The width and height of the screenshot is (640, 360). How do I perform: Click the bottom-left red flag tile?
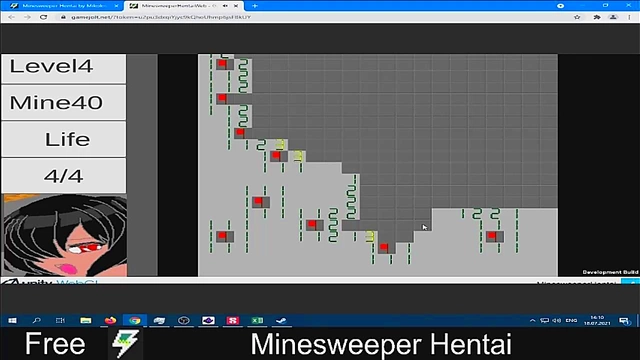(225, 236)
